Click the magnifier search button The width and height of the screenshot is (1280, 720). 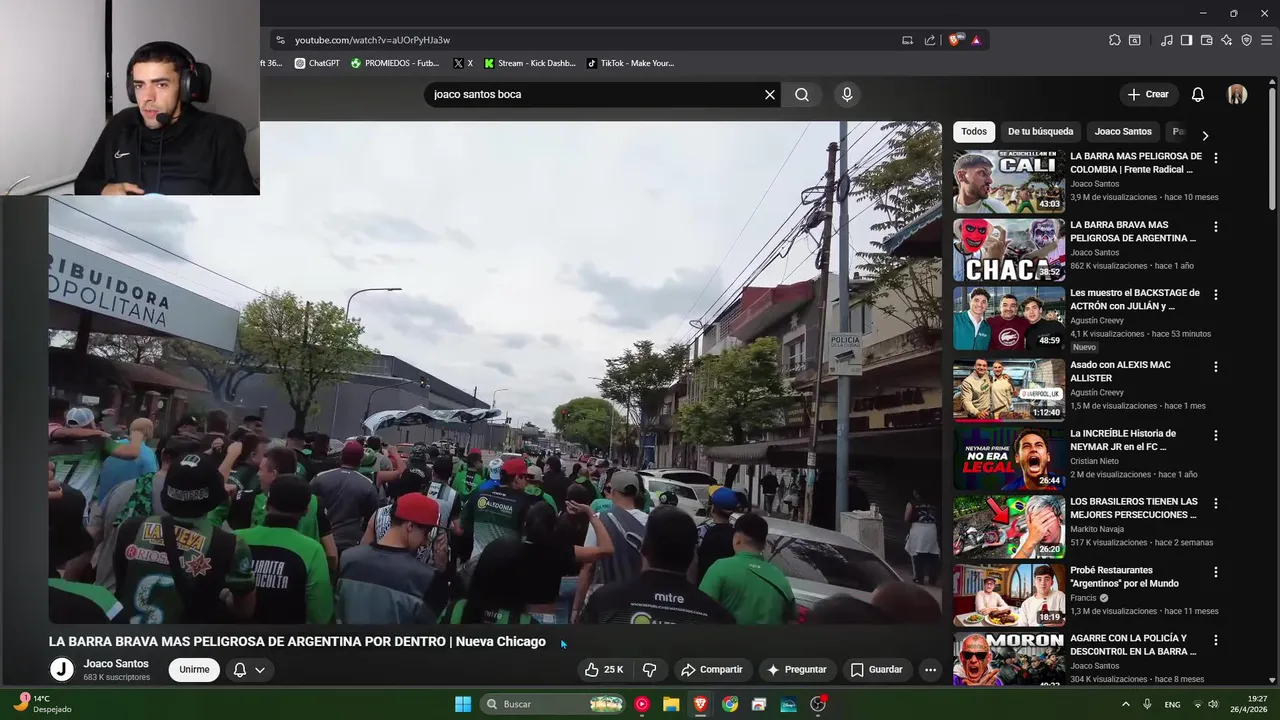[802, 95]
